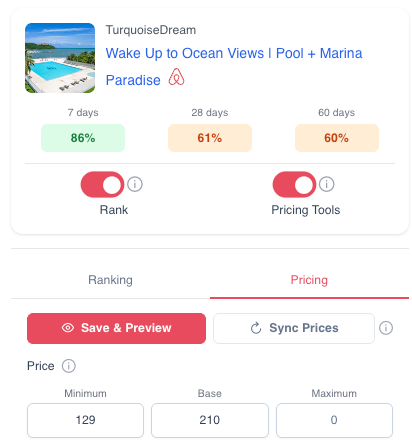Click the eye icon on Save & Preview
This screenshot has width=412, height=446.
[68, 328]
